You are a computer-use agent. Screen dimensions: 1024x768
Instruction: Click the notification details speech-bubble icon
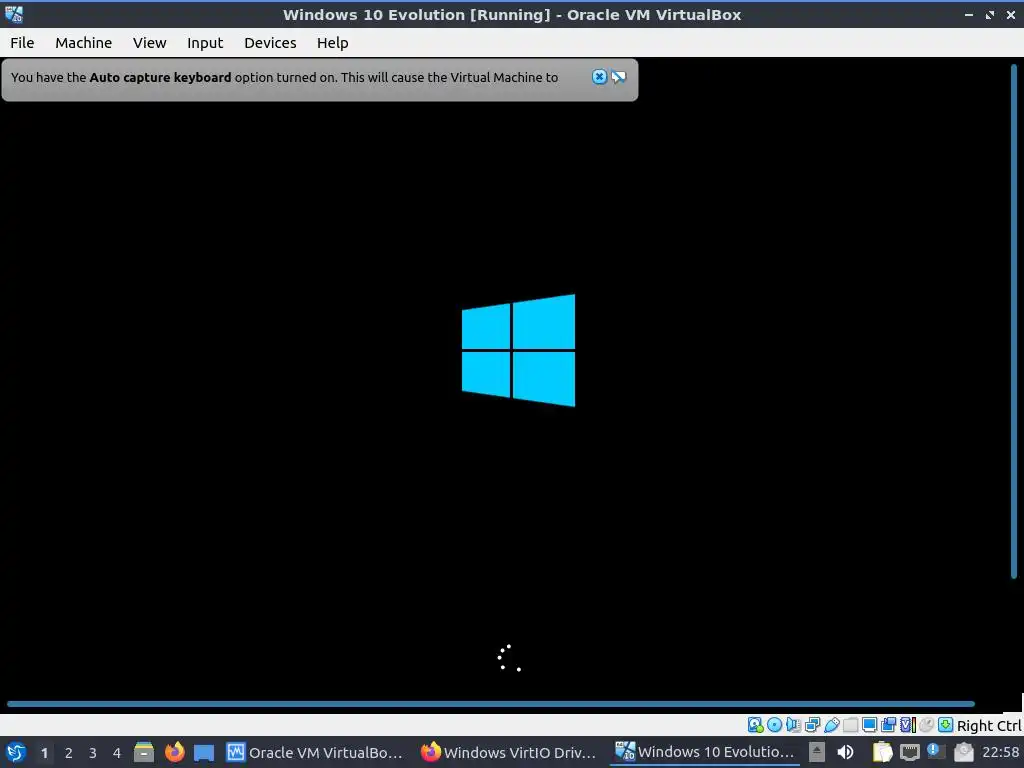(618, 77)
